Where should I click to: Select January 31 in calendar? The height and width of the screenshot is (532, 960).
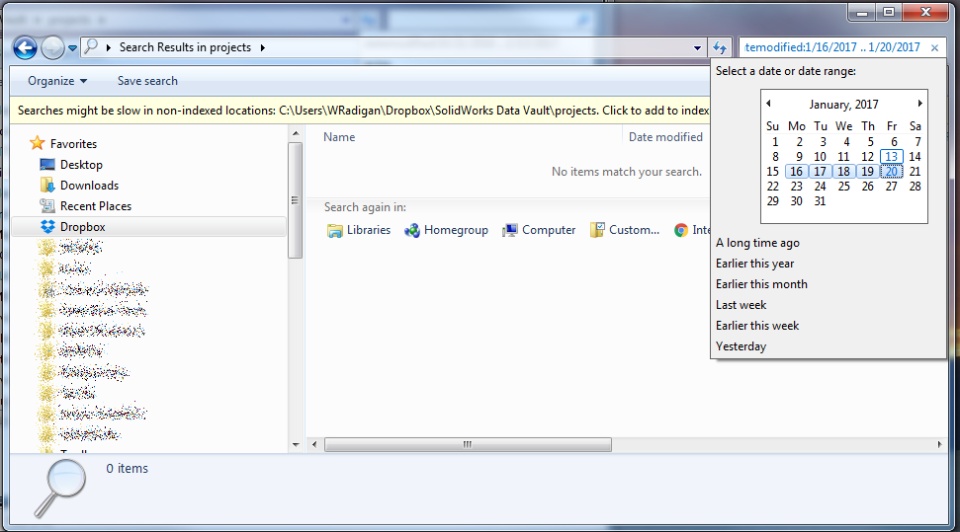click(x=820, y=201)
